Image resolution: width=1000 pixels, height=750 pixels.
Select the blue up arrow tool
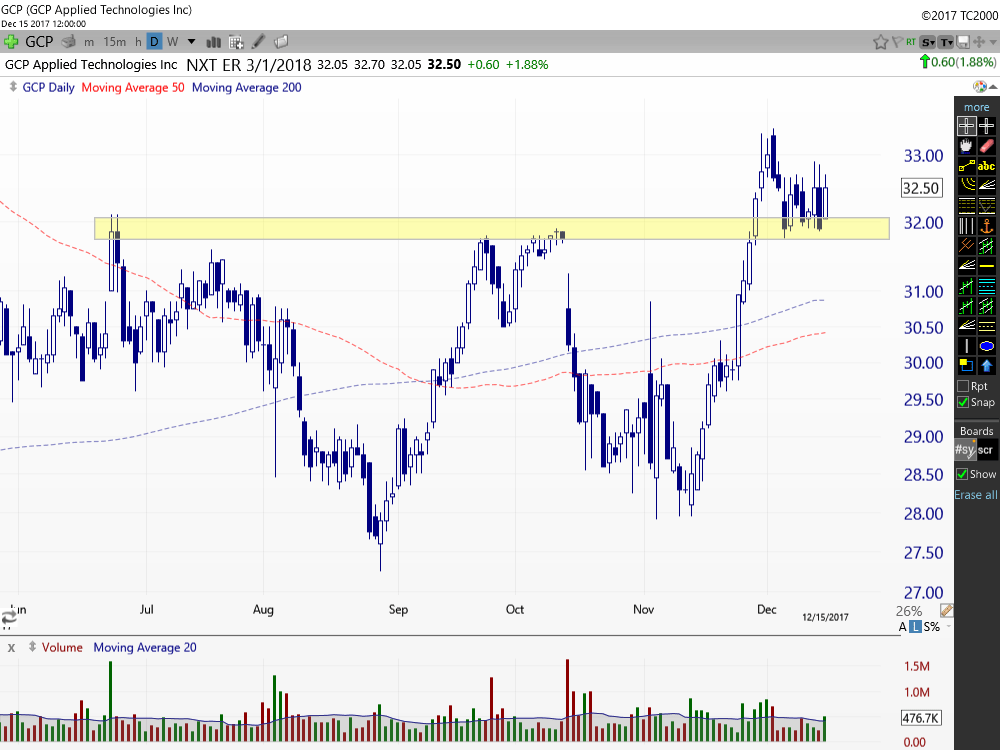point(987,366)
